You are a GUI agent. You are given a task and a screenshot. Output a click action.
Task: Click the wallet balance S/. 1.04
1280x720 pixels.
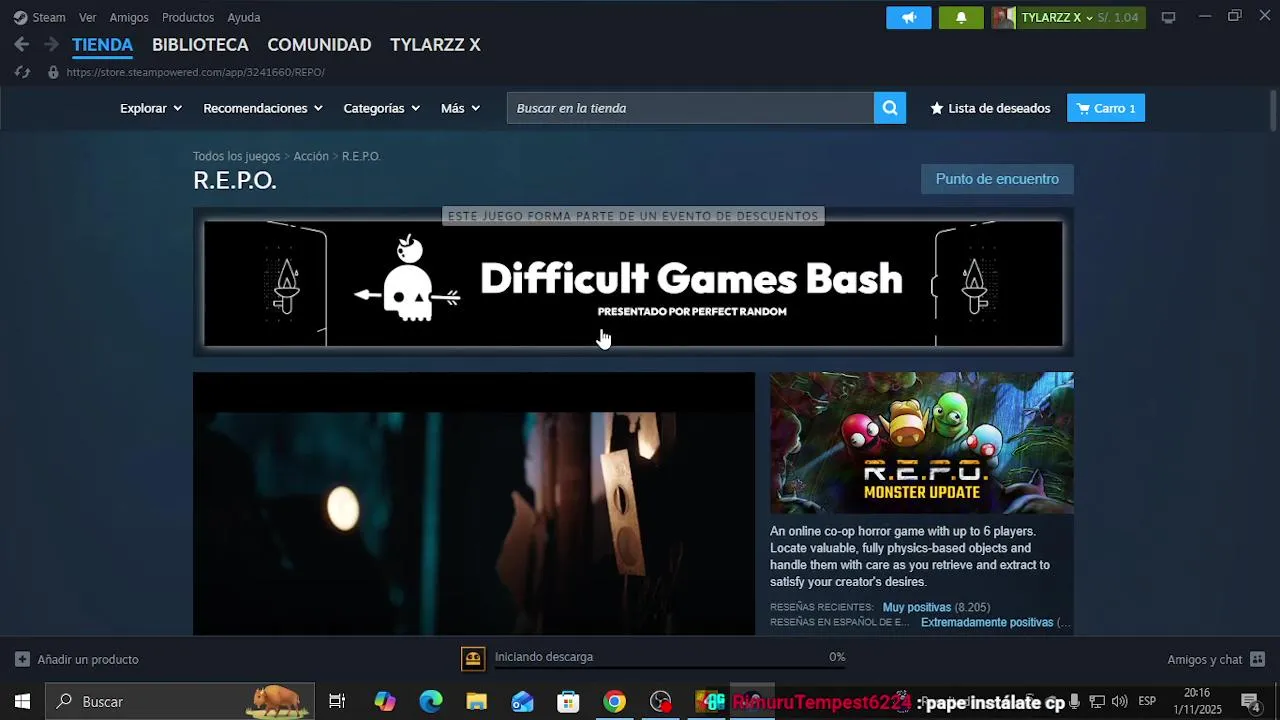tap(1117, 17)
